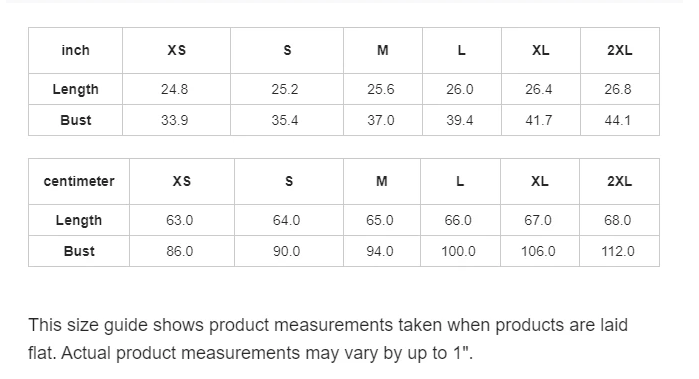This screenshot has width=699, height=379.
Task: Click the 37.0 bust value
Action: (381, 120)
